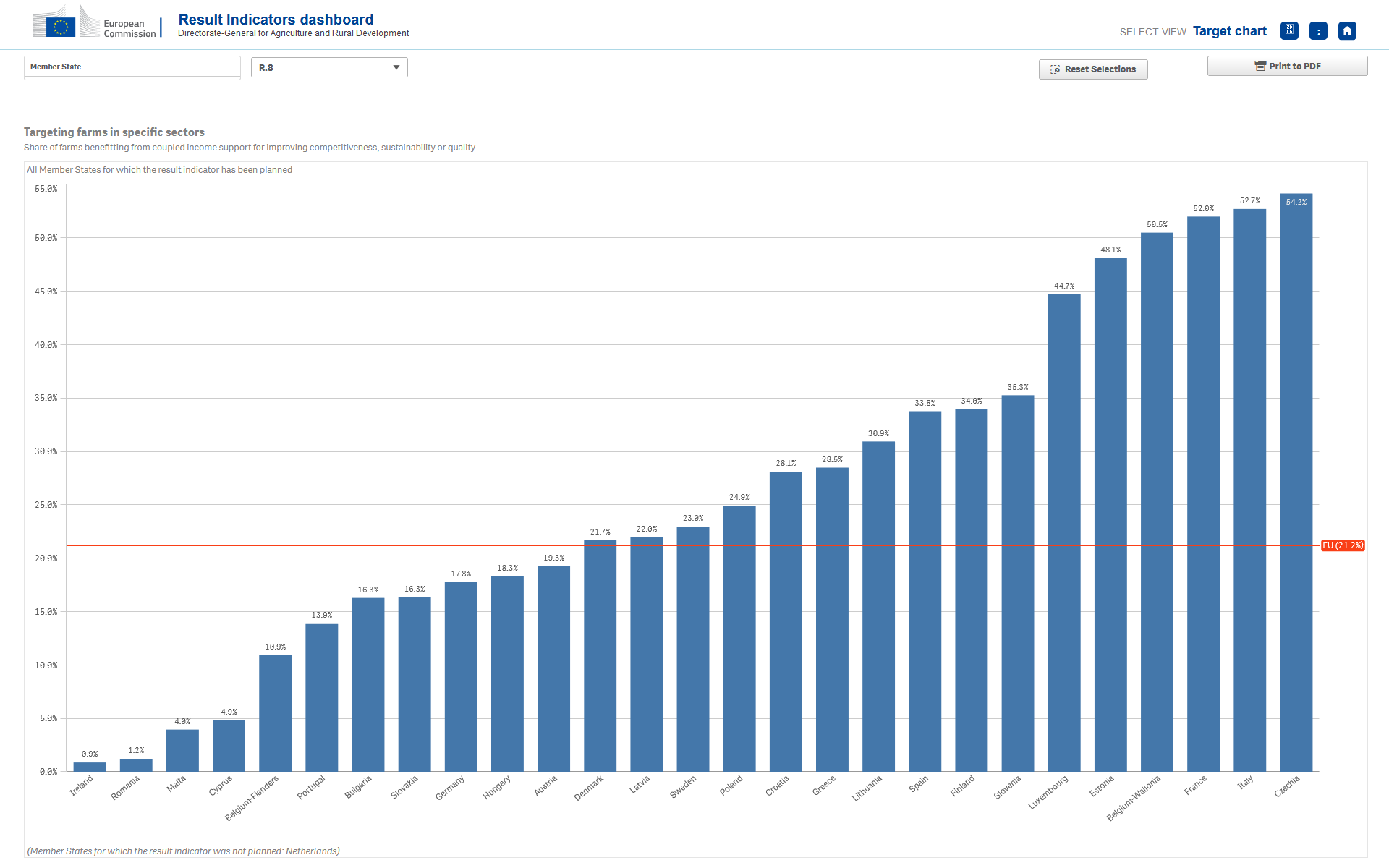The image size is (1389, 868).
Task: Click the European Commission logo
Action: pos(94,22)
